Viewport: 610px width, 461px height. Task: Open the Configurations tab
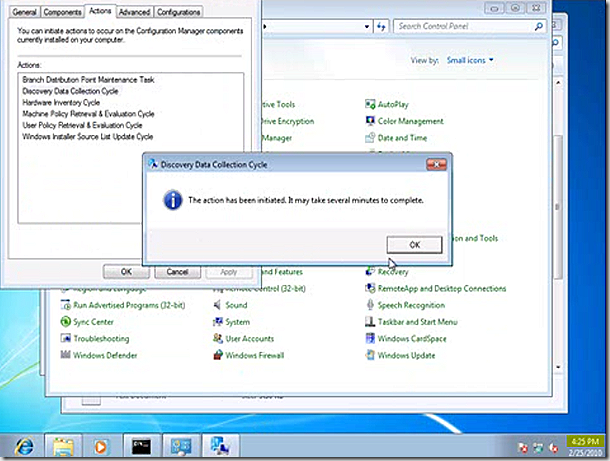tap(178, 12)
